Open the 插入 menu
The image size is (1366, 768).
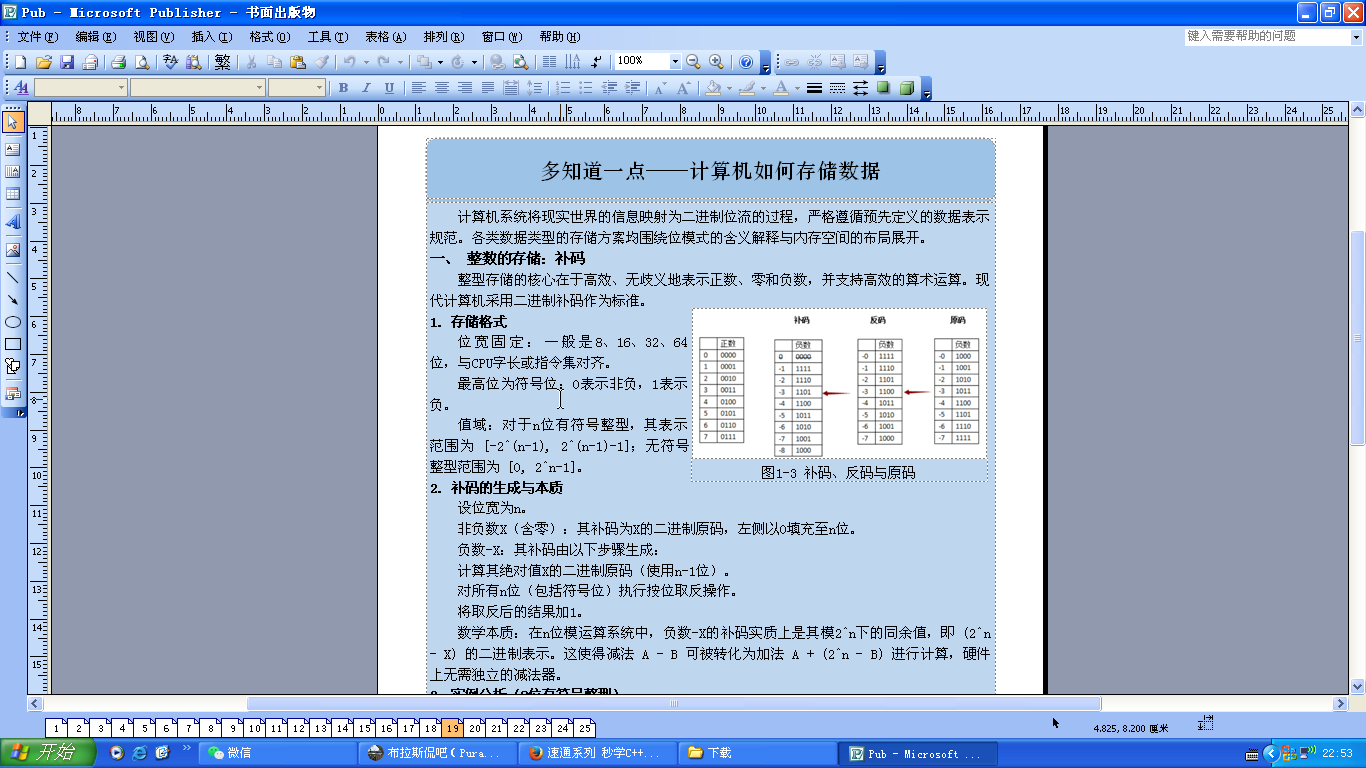(211, 37)
